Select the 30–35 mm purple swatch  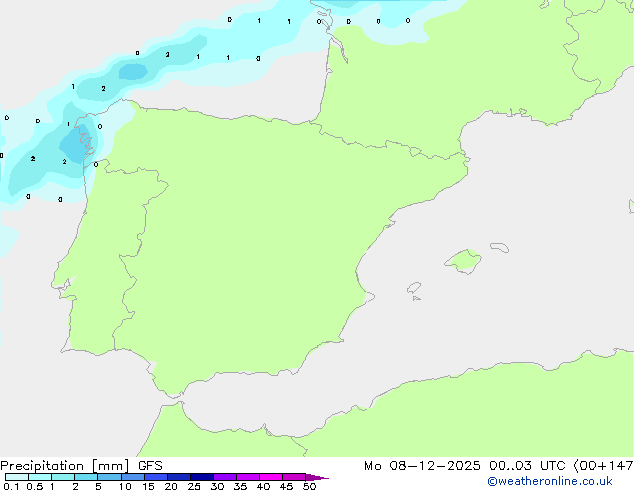[224, 477]
